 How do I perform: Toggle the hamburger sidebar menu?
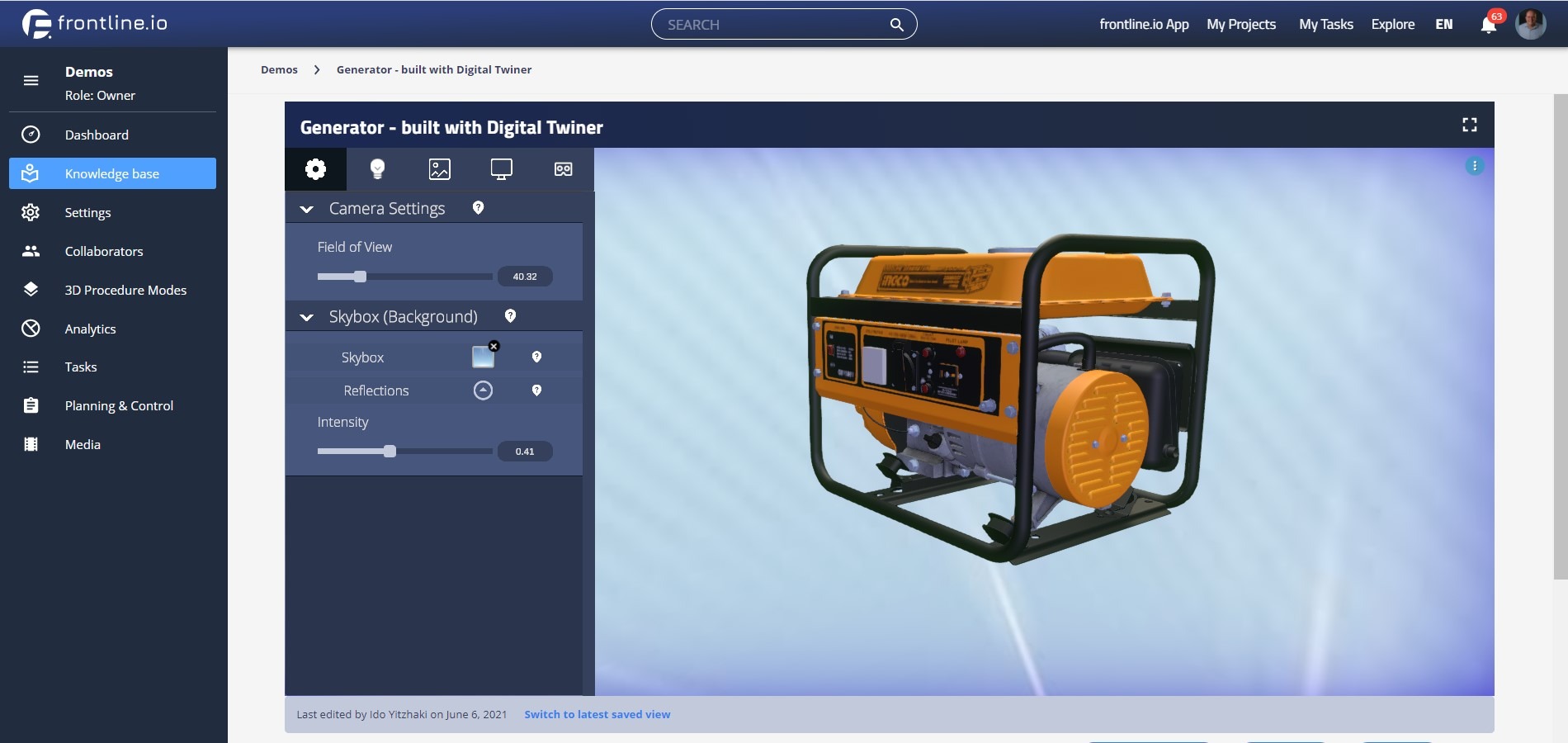point(31,81)
